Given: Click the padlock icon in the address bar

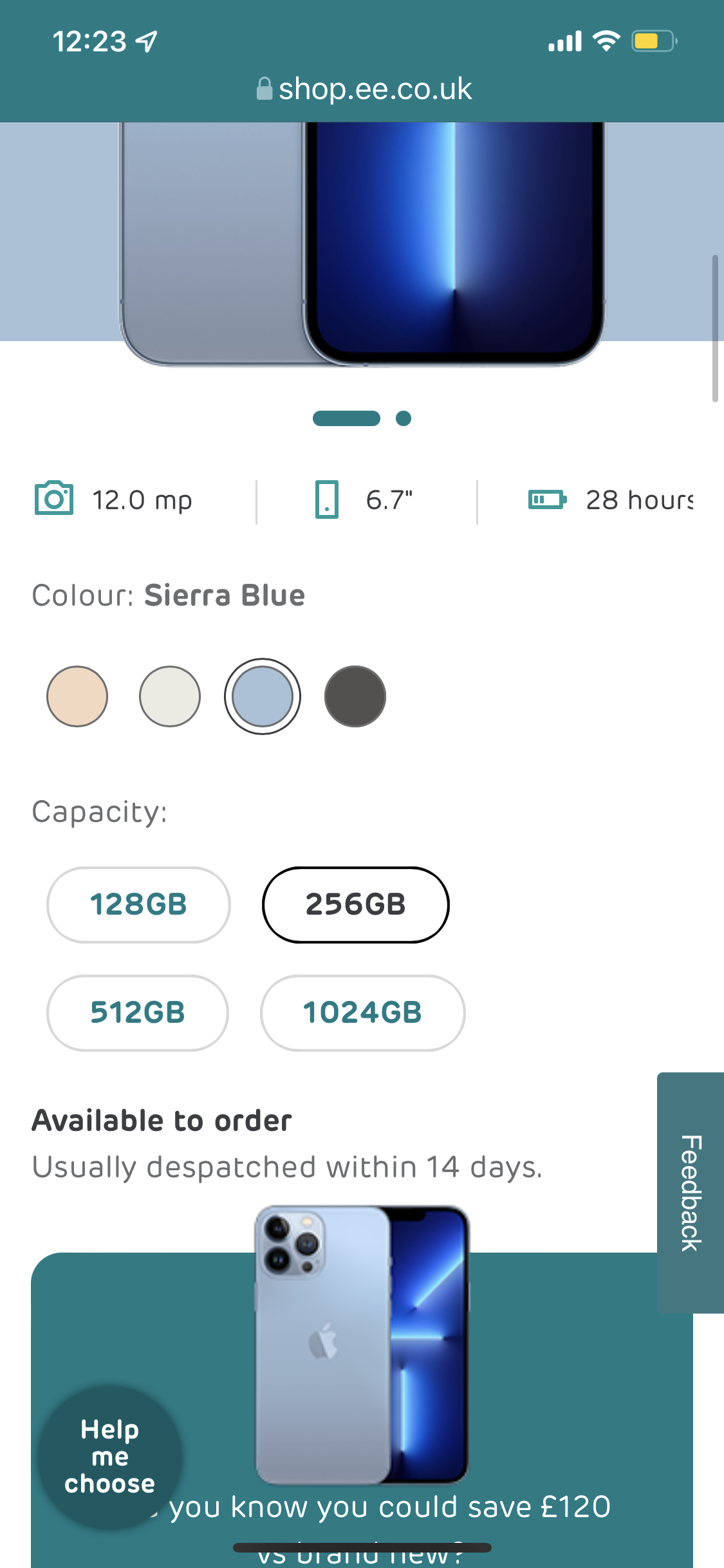Looking at the screenshot, I should pyautogui.click(x=265, y=89).
